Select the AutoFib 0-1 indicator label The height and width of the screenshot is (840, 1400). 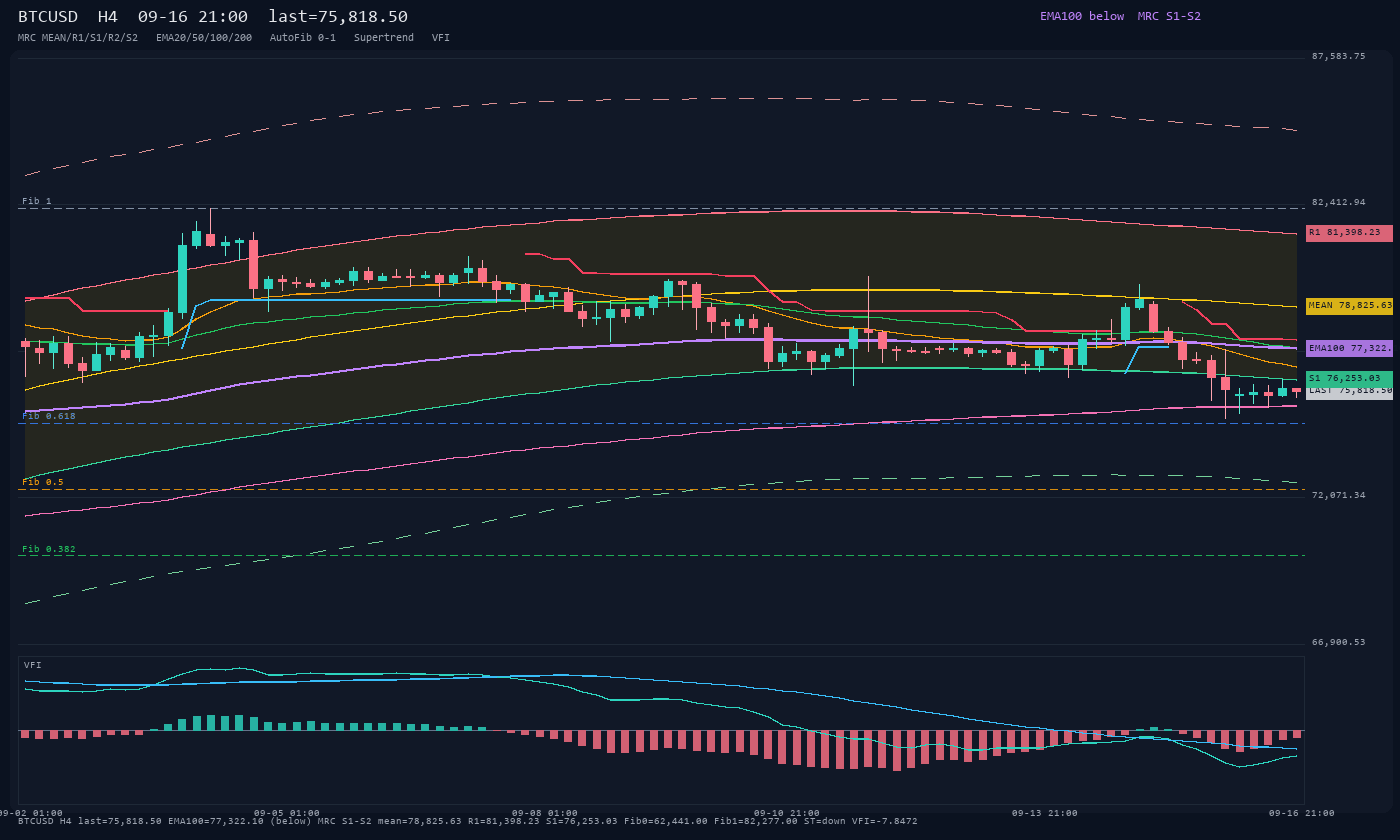pos(303,38)
